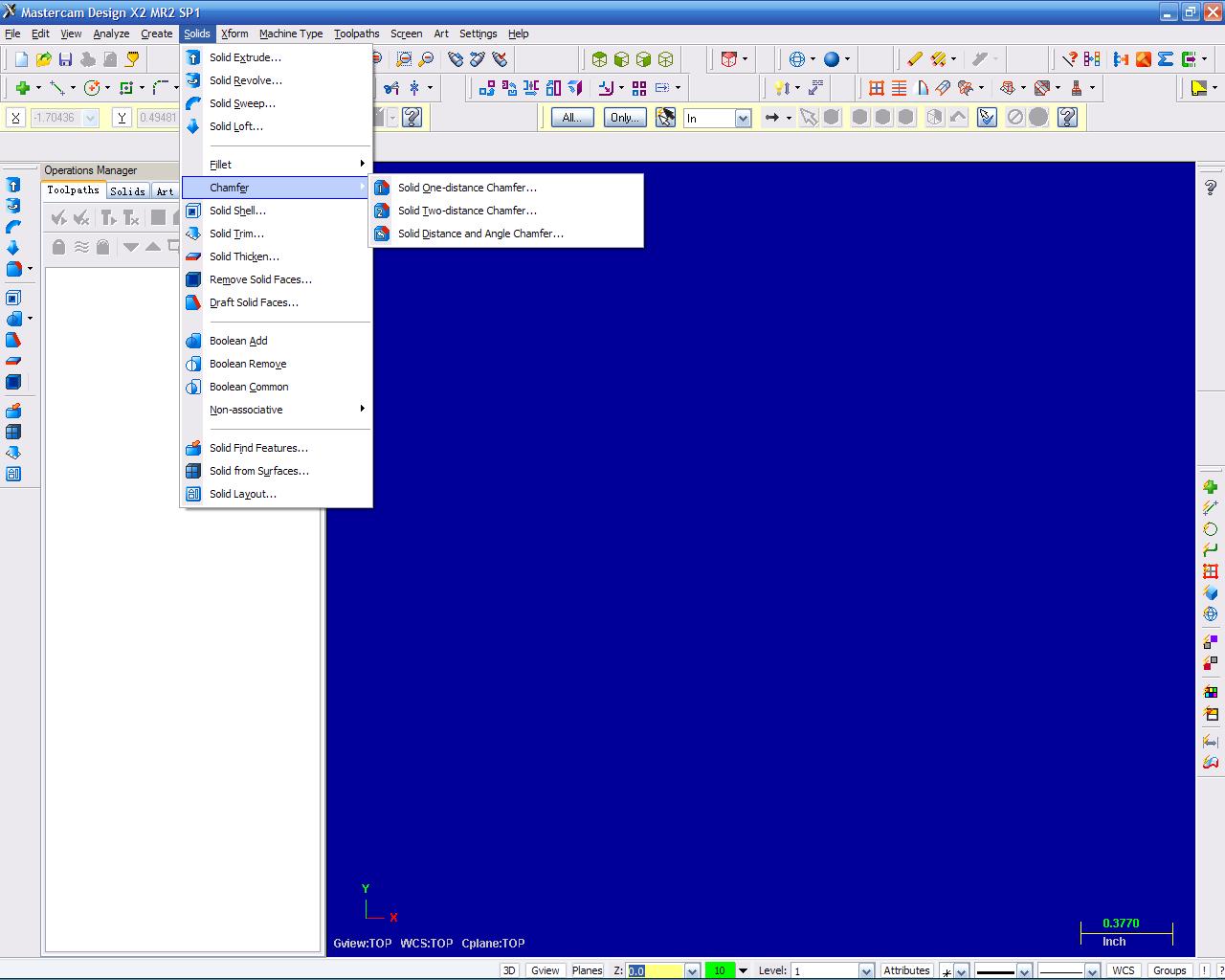The image size is (1225, 980).
Task: Open the Xform menu
Action: [234, 33]
